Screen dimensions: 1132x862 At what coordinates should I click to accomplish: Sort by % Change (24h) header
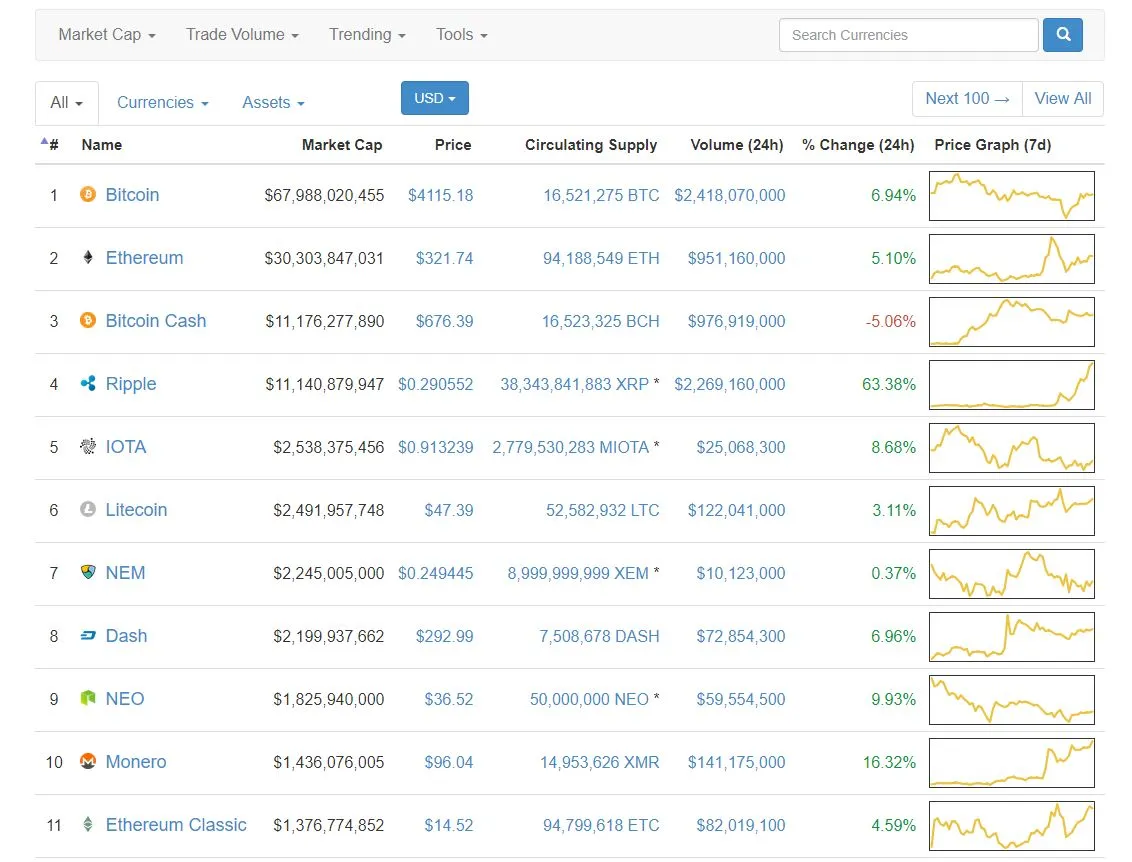[858, 144]
